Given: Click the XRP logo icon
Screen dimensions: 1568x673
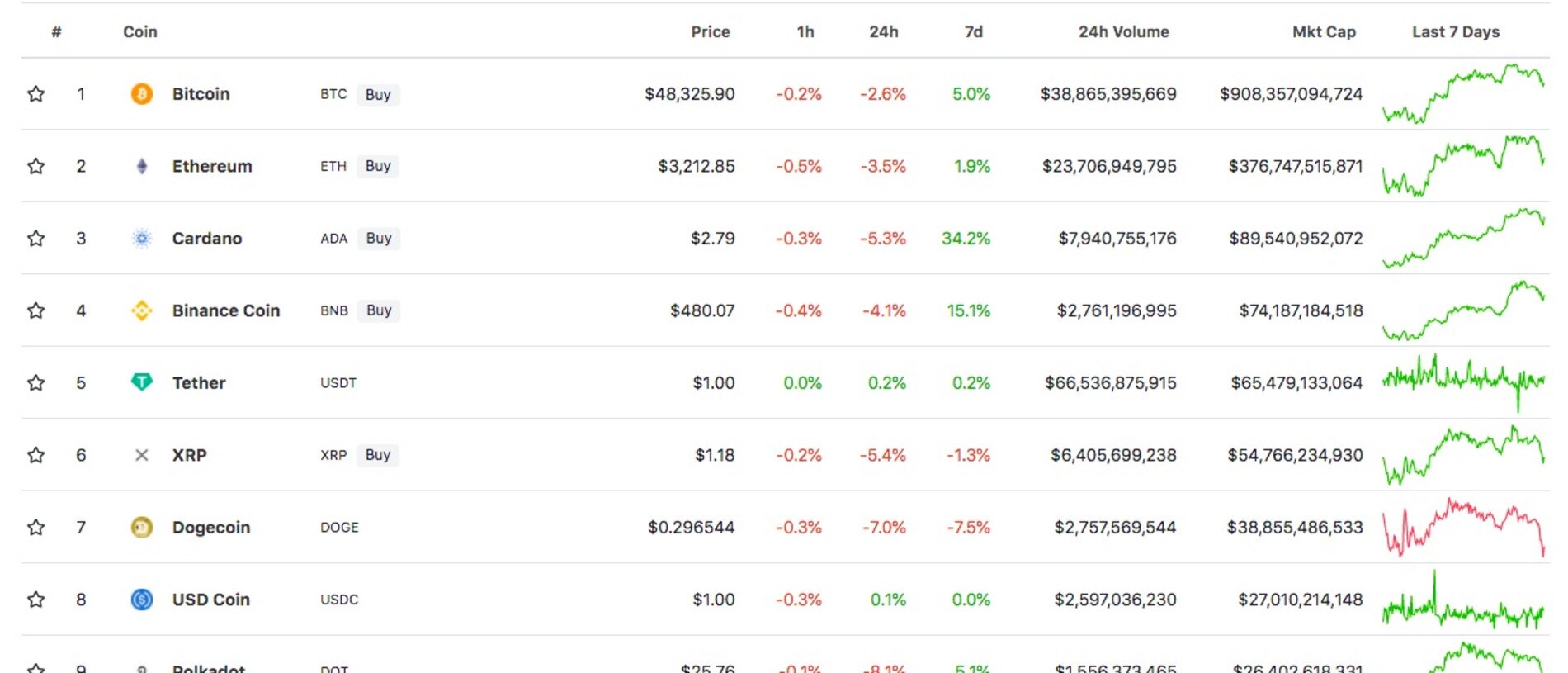Looking at the screenshot, I should 142,455.
